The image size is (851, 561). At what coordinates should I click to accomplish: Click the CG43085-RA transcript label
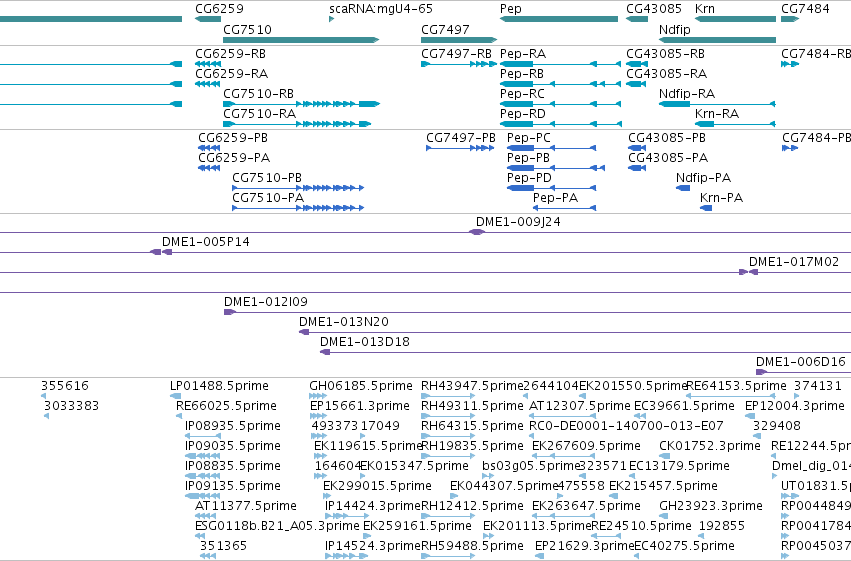tap(666, 74)
